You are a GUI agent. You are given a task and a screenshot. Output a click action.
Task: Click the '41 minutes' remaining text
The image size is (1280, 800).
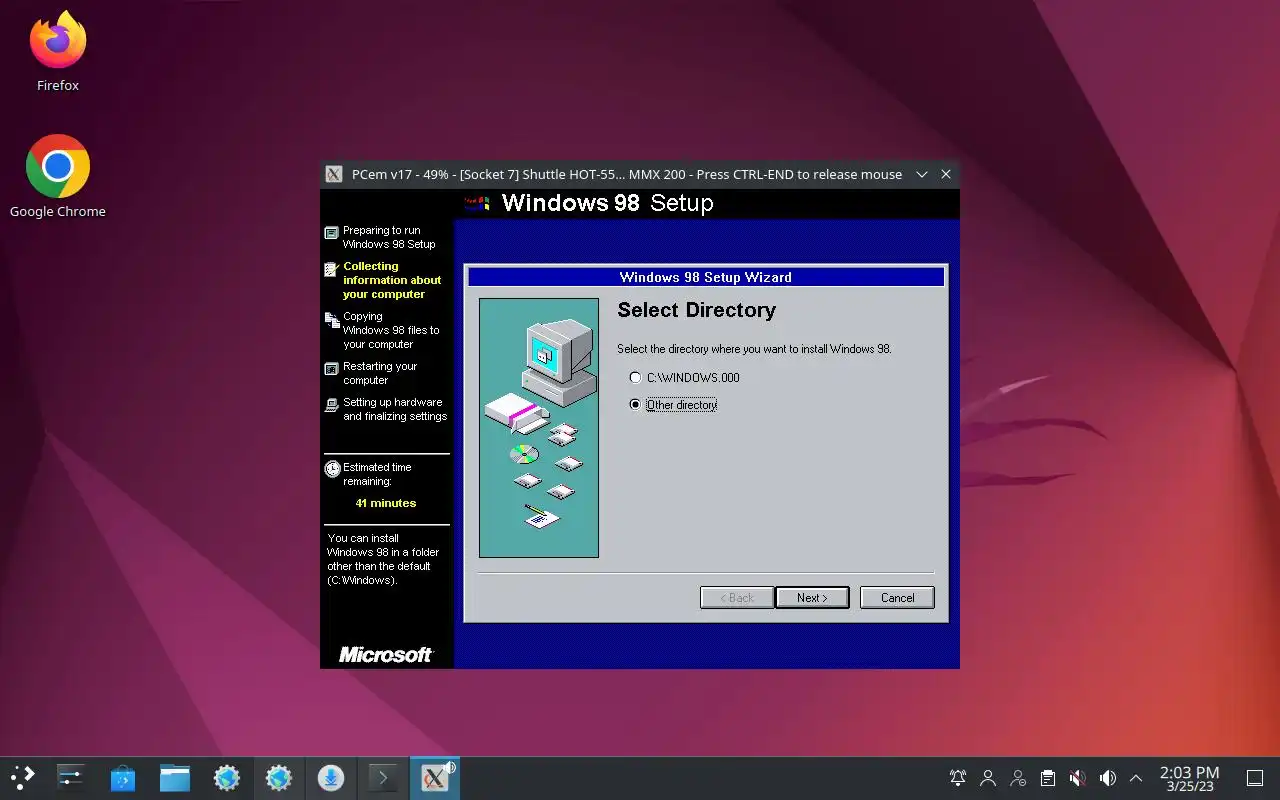coord(386,503)
